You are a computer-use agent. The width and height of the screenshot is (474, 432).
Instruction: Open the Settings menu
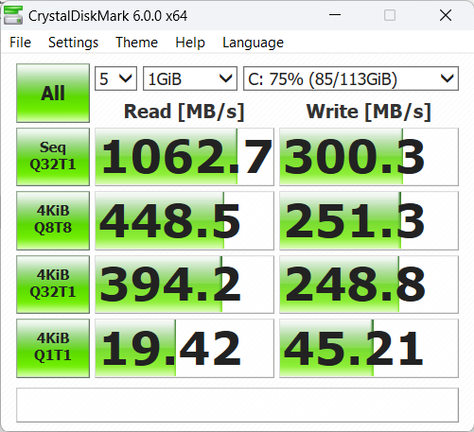tap(73, 42)
